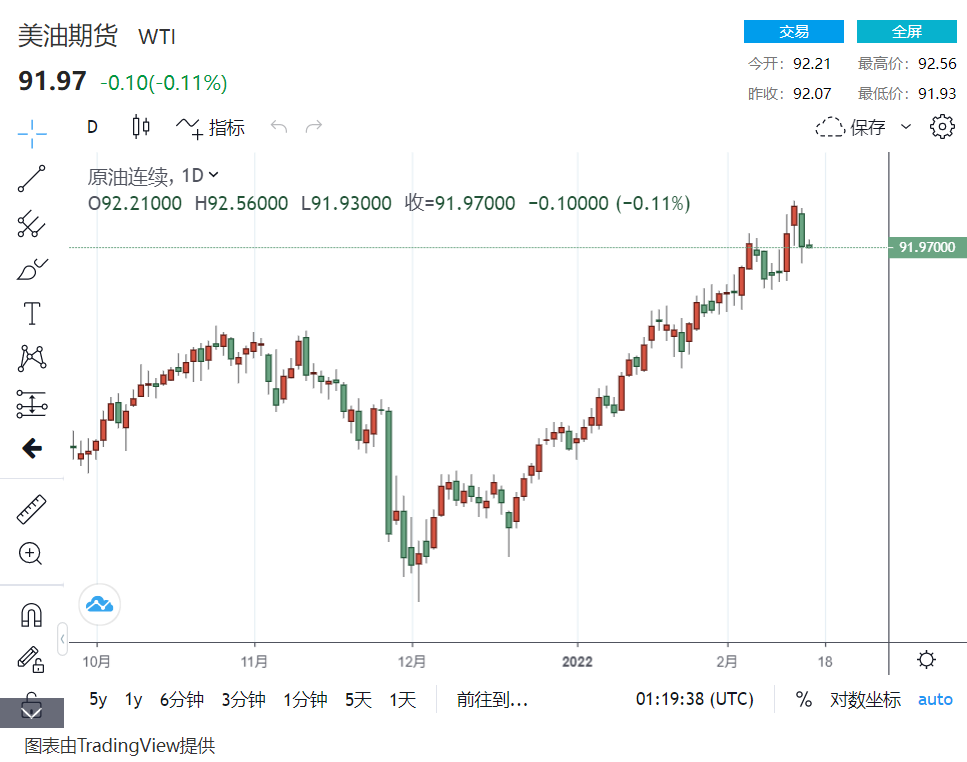Switch to the 5天 time range
The width and height of the screenshot is (967, 762).
pyautogui.click(x=358, y=700)
